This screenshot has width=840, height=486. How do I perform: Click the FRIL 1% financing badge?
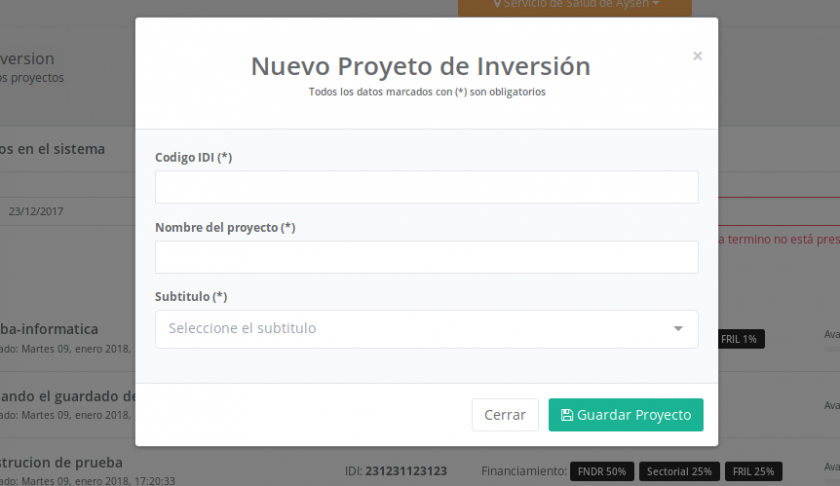(x=739, y=339)
